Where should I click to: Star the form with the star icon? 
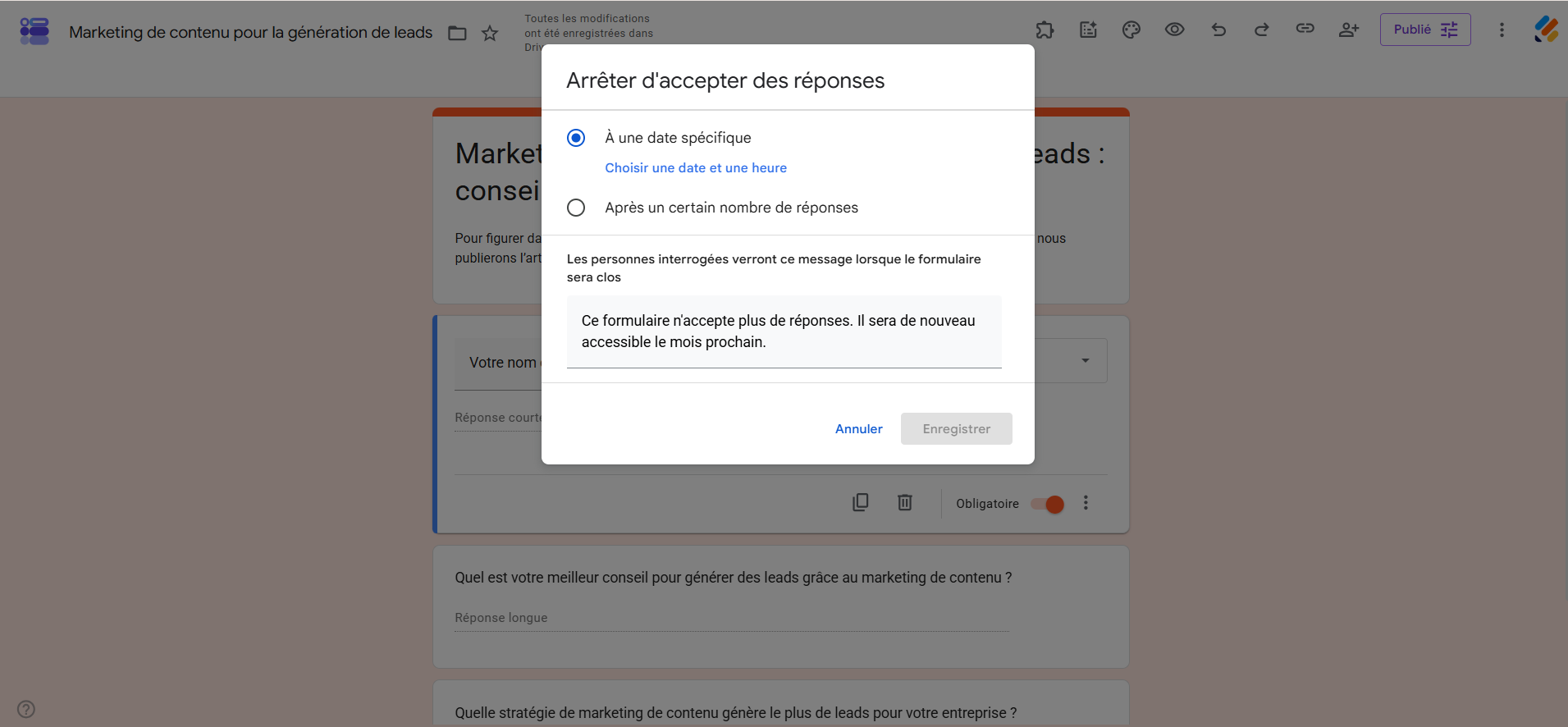[490, 33]
